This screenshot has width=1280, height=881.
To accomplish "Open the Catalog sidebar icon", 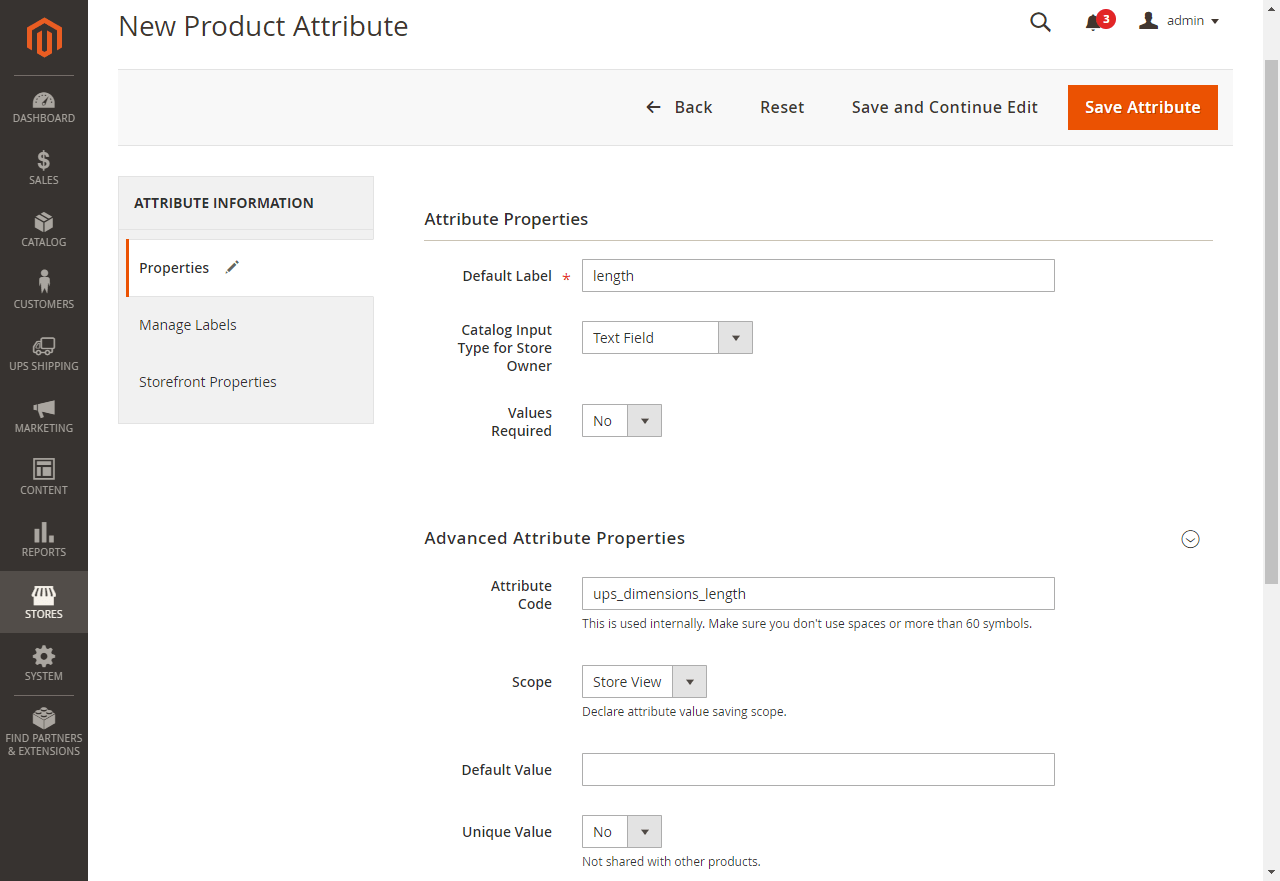I will coord(43,225).
